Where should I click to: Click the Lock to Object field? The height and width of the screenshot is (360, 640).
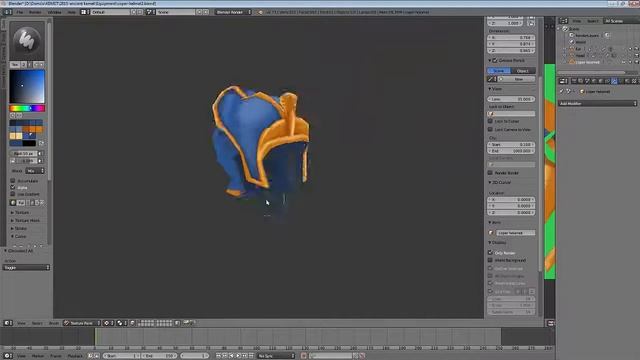511,114
